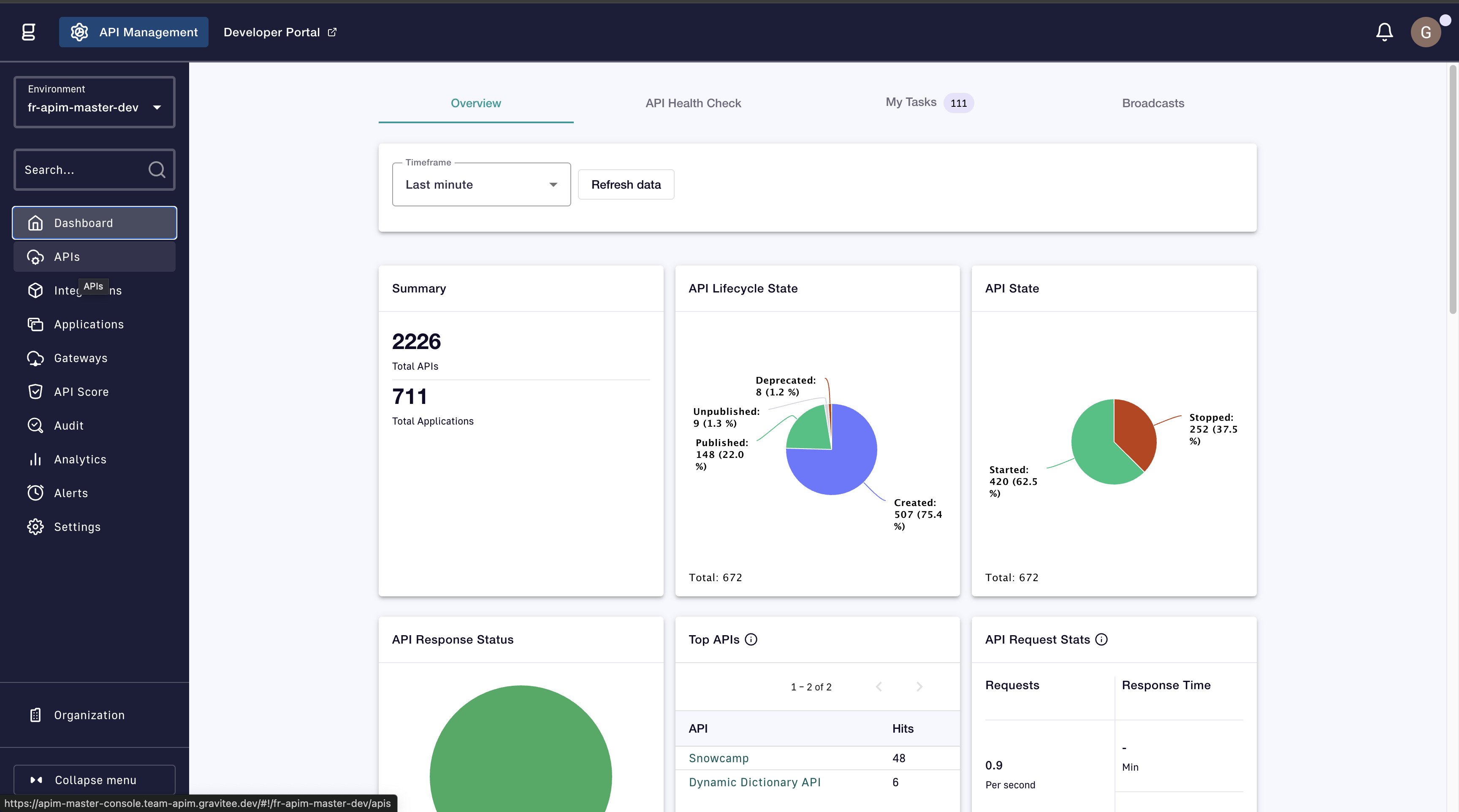
Task: Open Audit in the sidebar
Action: pos(68,425)
